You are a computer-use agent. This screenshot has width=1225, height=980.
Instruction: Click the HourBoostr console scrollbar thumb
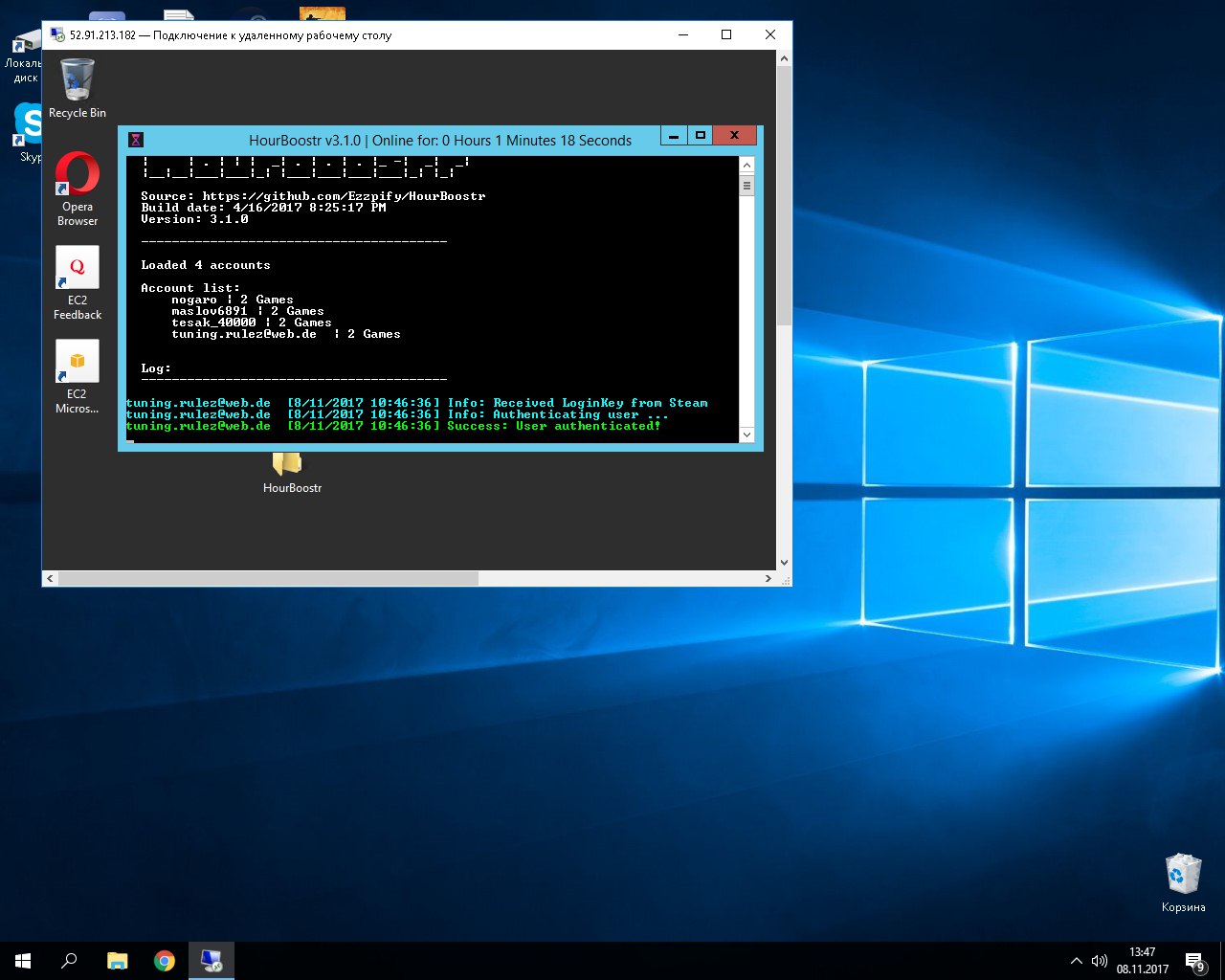pyautogui.click(x=747, y=186)
